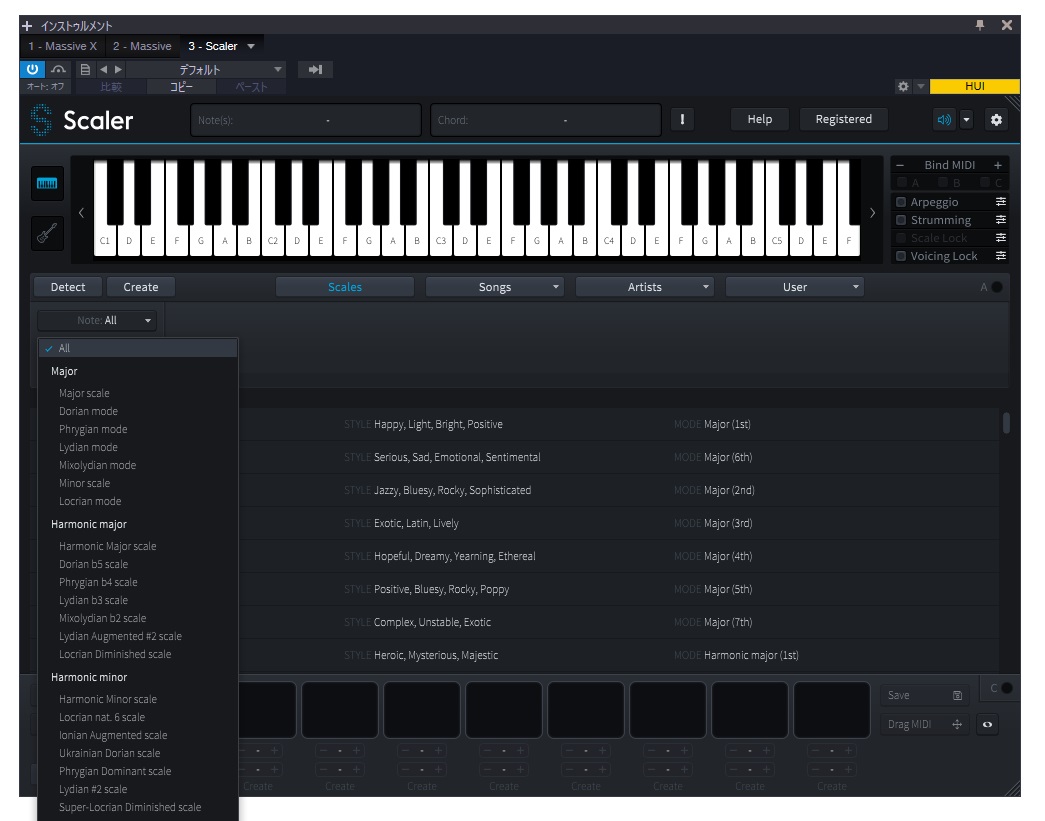Viewport: 1045px width, 821px height.
Task: Toggle Bind MIDI A checkbox
Action: 902,183
